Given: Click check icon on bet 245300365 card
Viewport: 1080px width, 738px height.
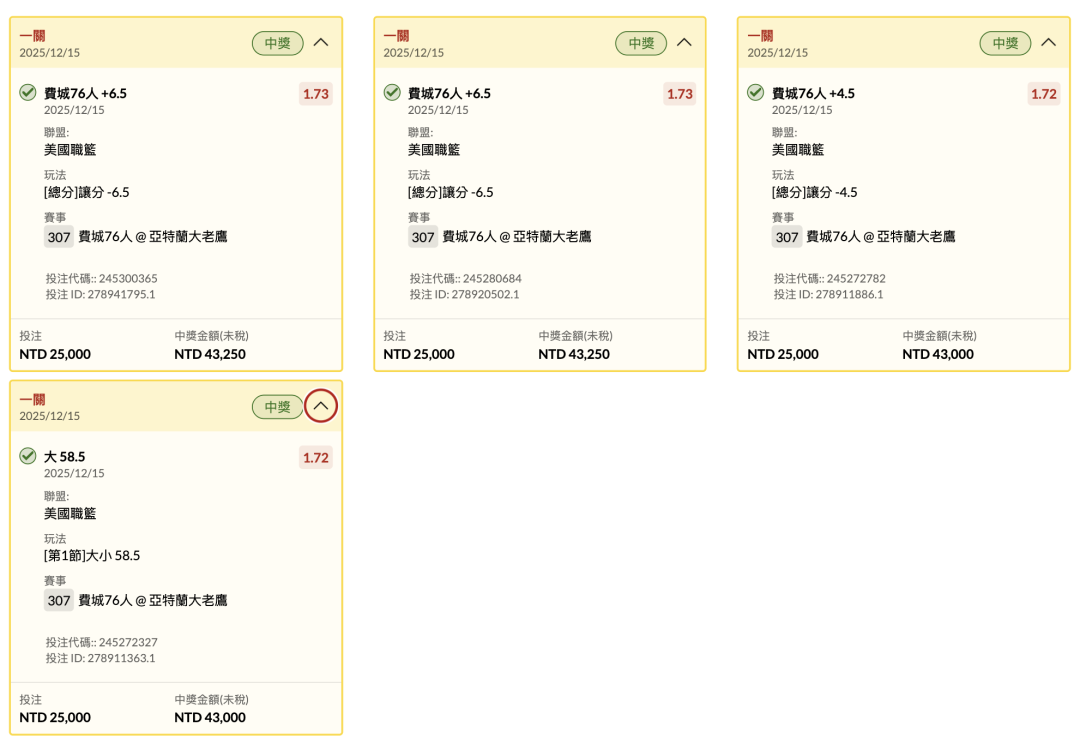Looking at the screenshot, I should coord(28,93).
